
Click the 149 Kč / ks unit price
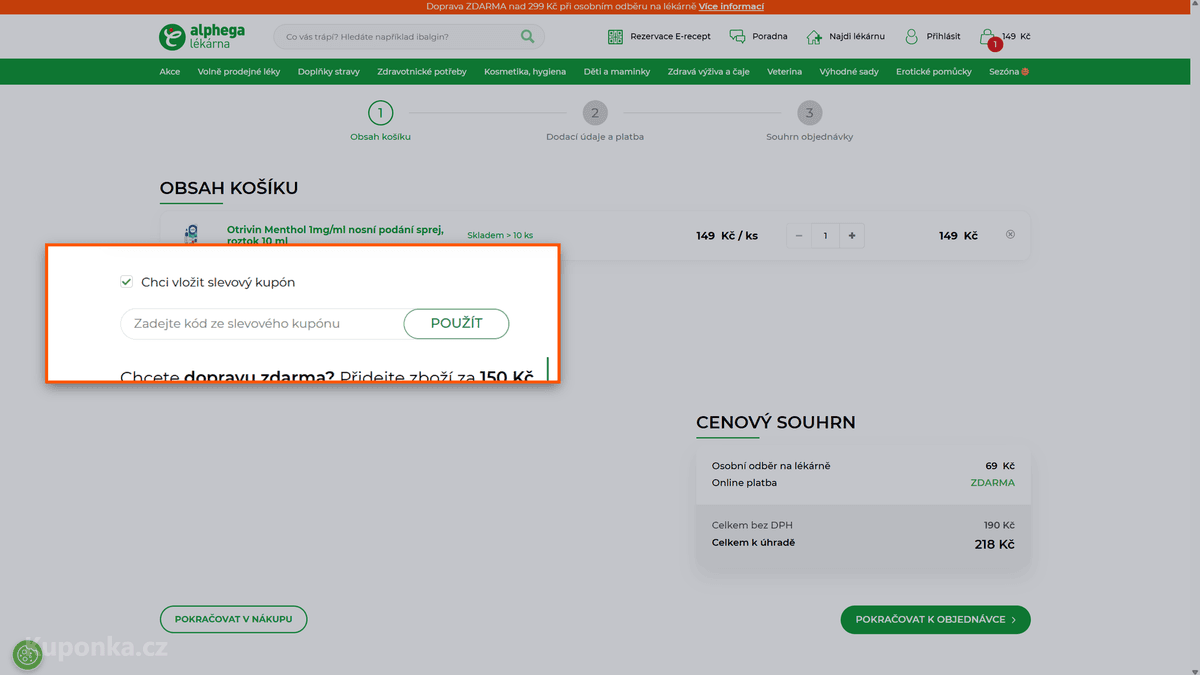[727, 236]
